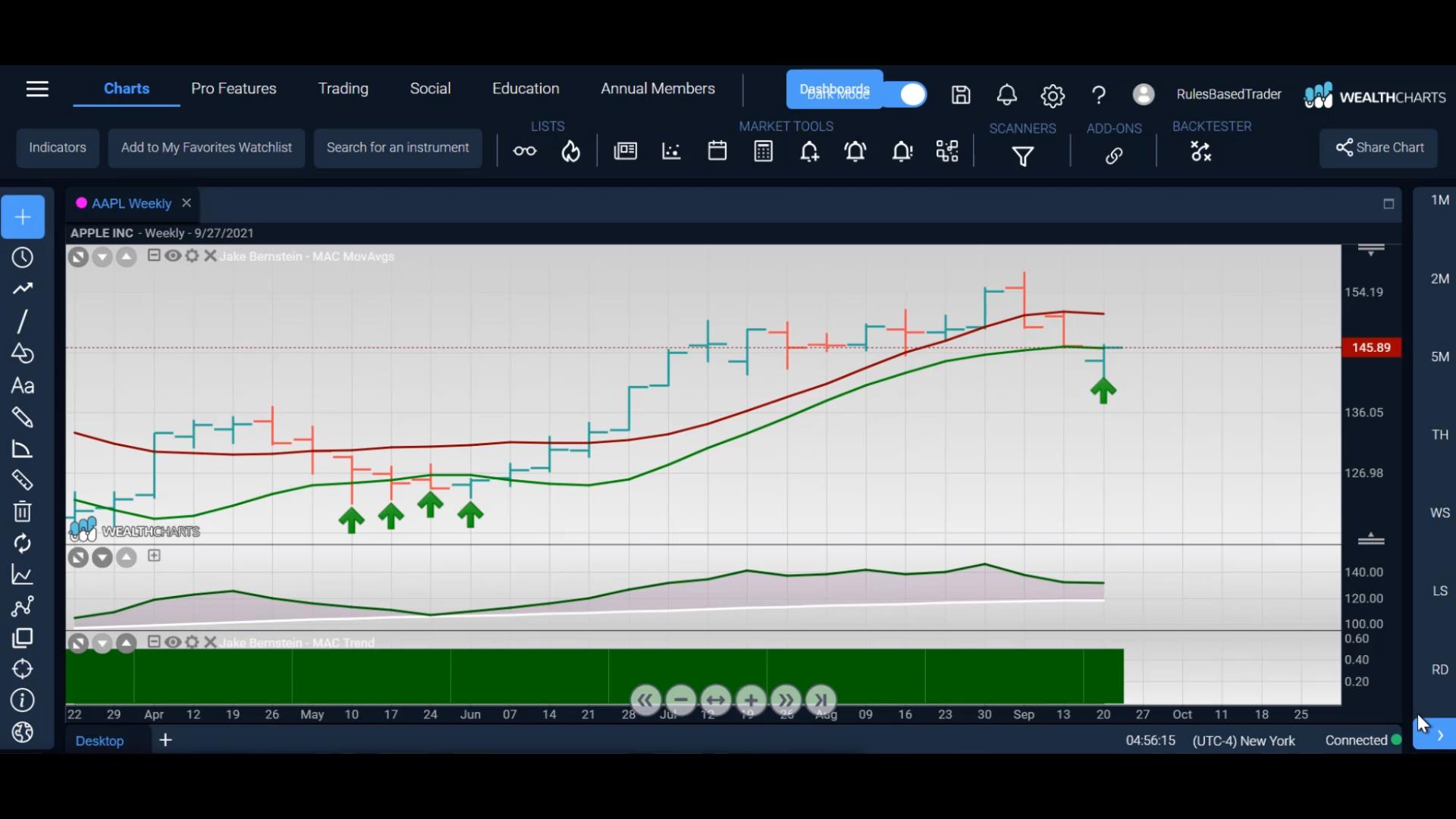Open the scatter chart market tool
Screen dimensions: 1456x819
click(671, 152)
